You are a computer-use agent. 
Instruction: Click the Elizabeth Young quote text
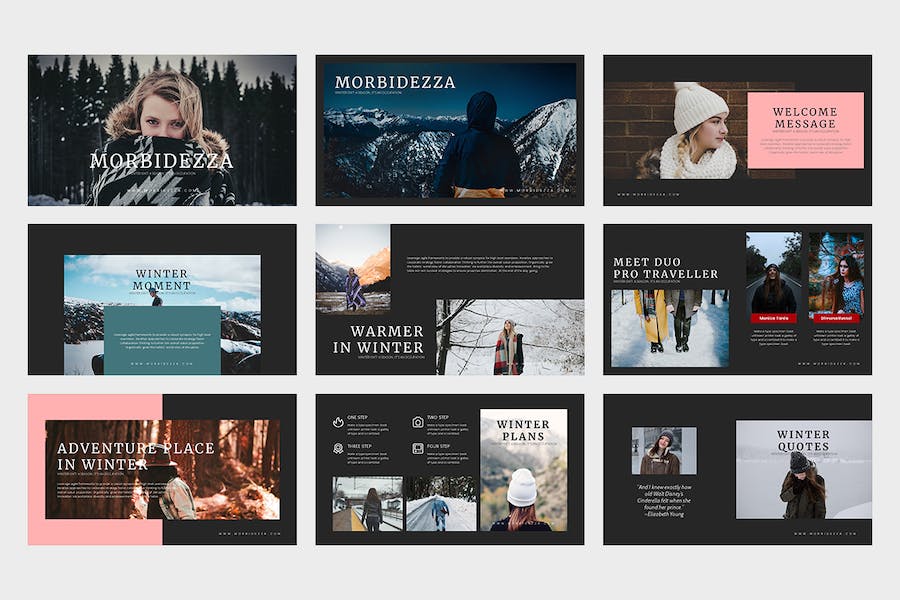pos(664,501)
